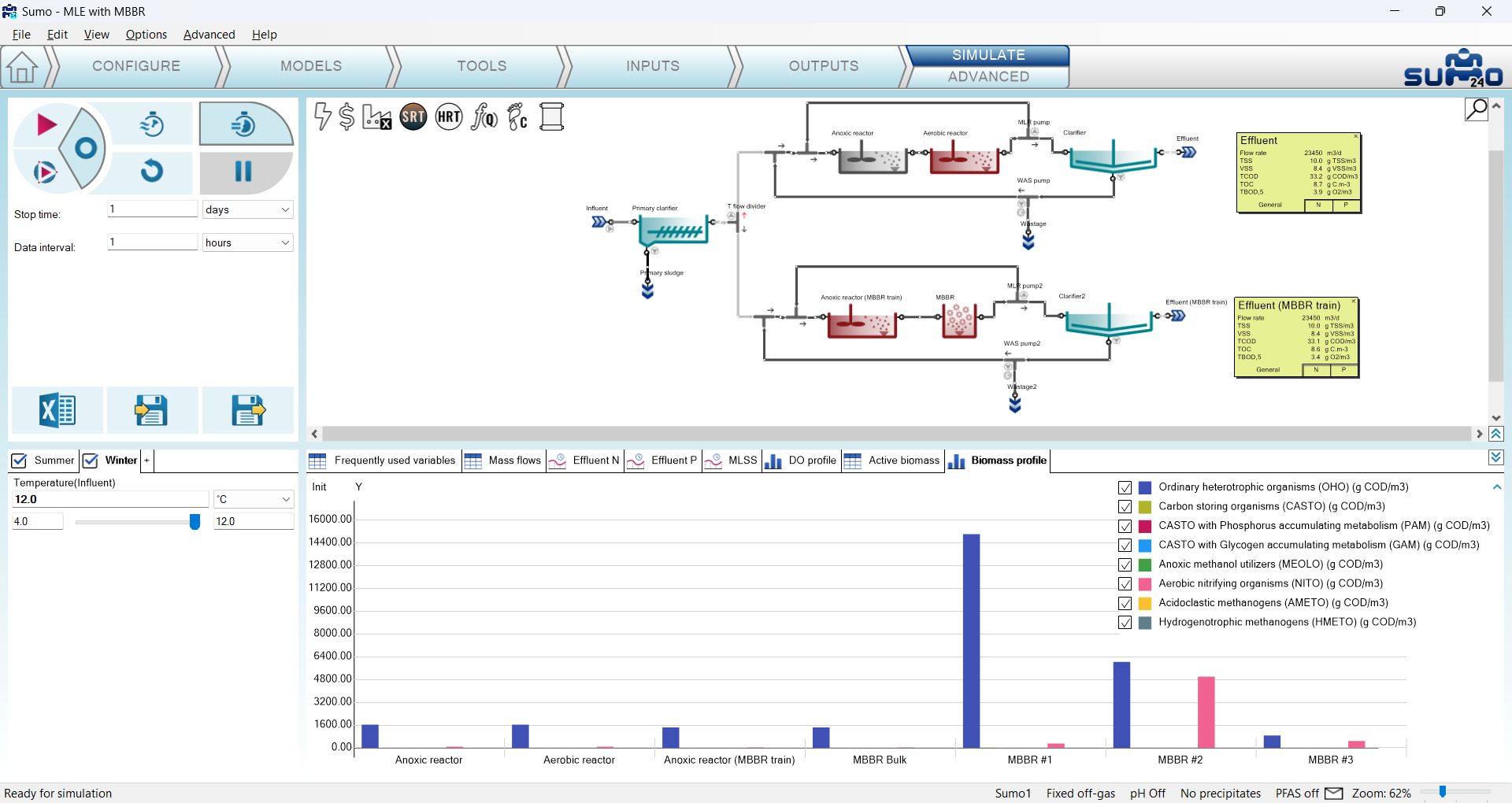Pause the running simulation
1512x803 pixels.
tap(244, 171)
